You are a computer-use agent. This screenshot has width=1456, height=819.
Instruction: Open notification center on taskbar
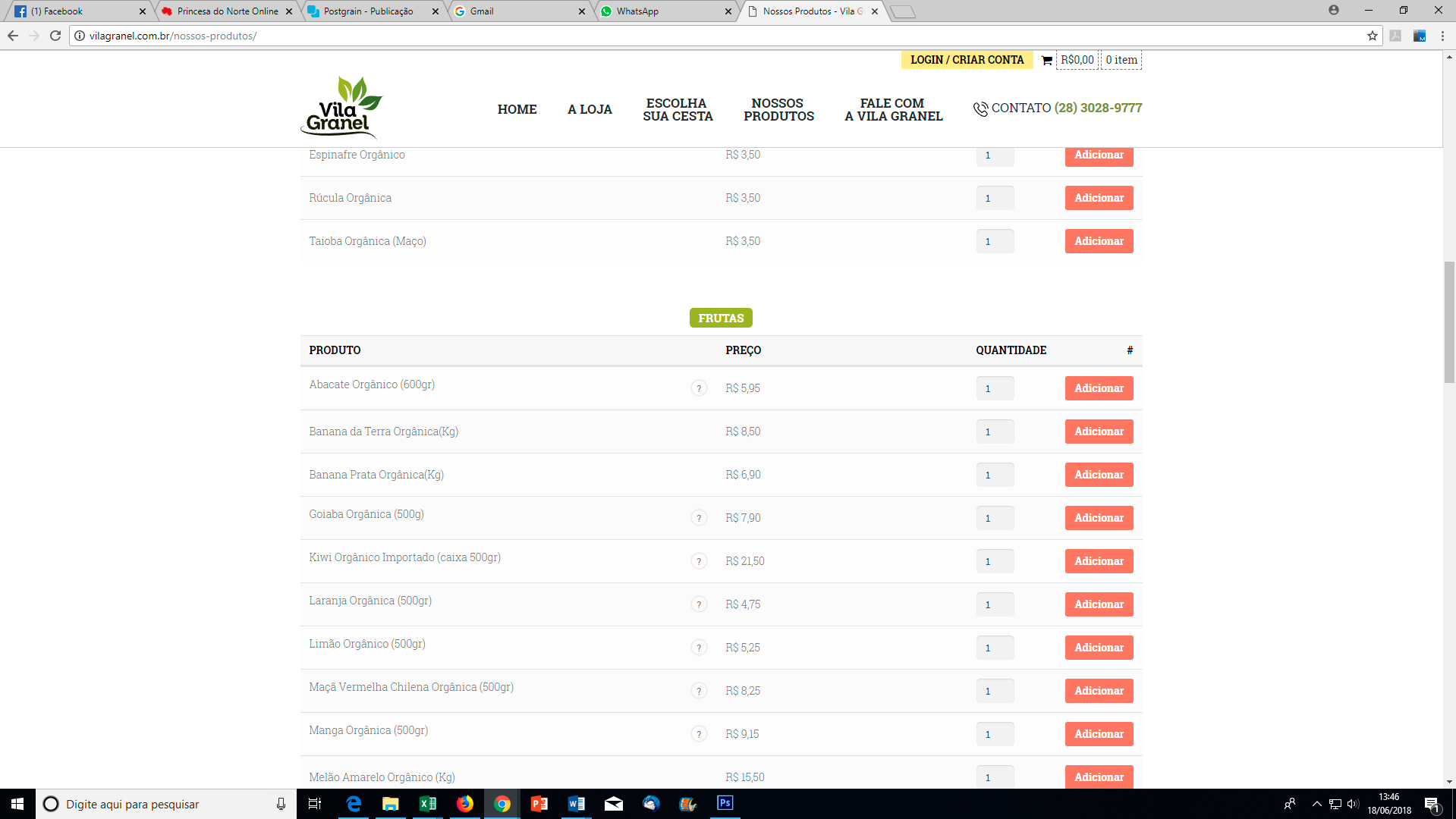coord(1431,804)
